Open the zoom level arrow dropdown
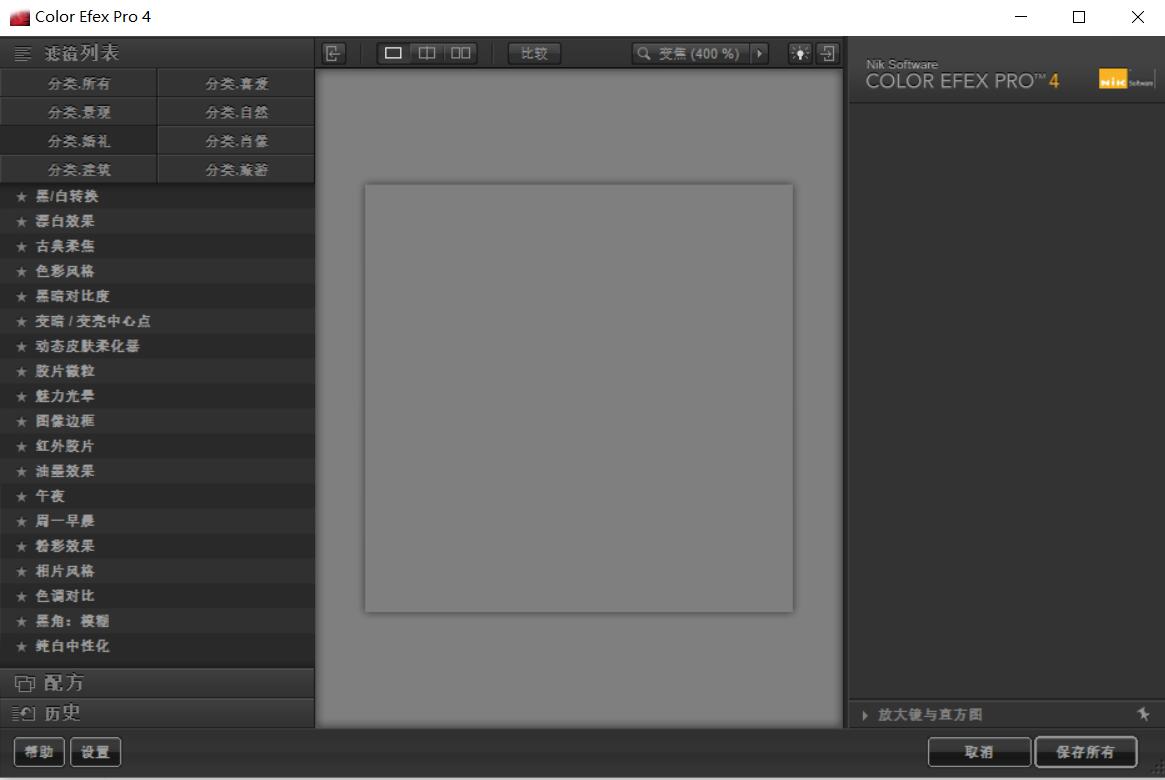The width and height of the screenshot is (1165, 780). (x=759, y=53)
